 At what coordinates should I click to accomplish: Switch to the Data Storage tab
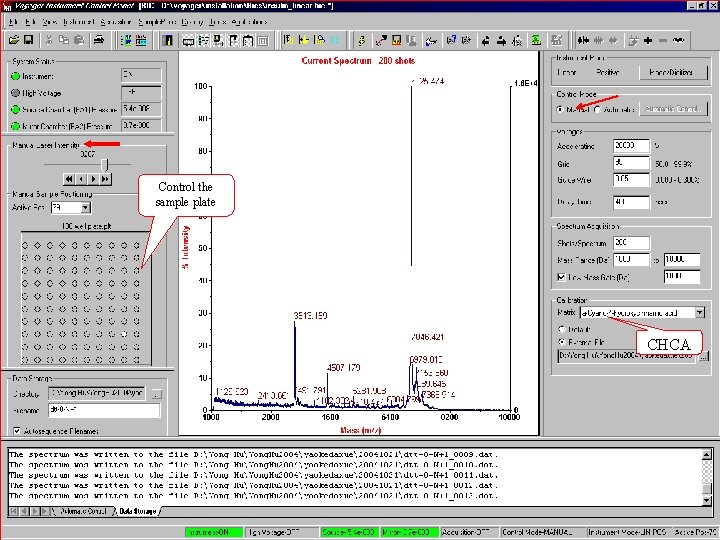[x=137, y=511]
